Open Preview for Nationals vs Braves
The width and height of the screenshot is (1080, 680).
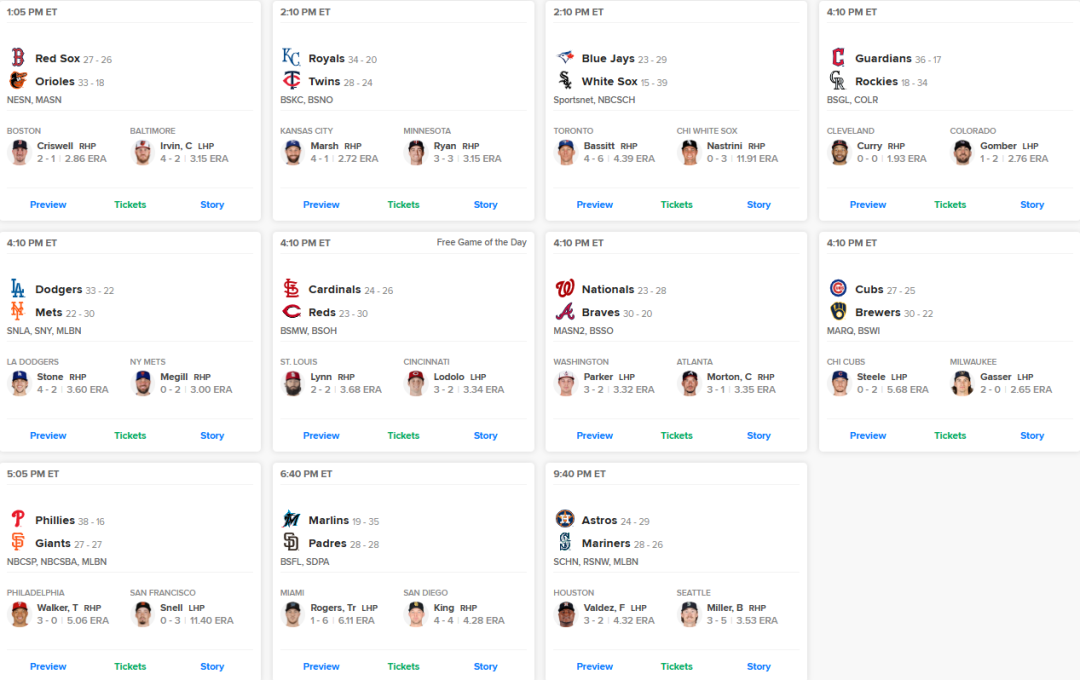pyautogui.click(x=594, y=435)
